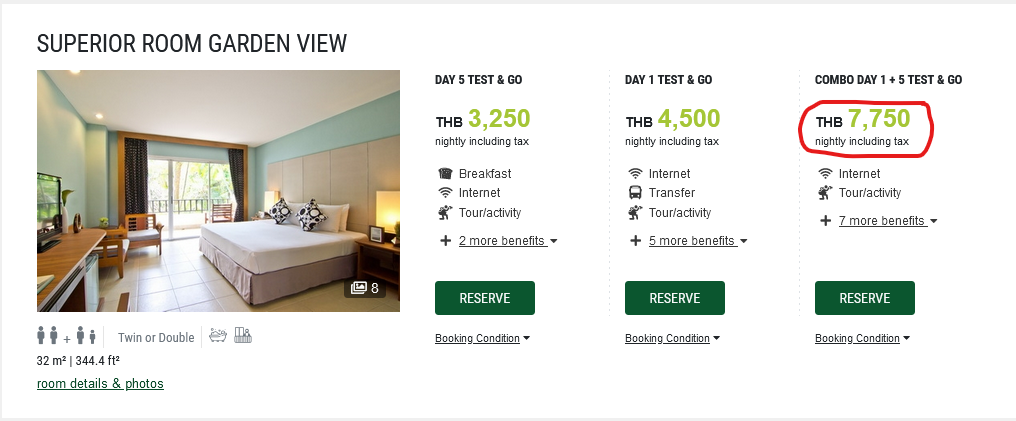Reserve the Day 1 Test & Go rate
The width and height of the screenshot is (1016, 421).
coord(675,298)
